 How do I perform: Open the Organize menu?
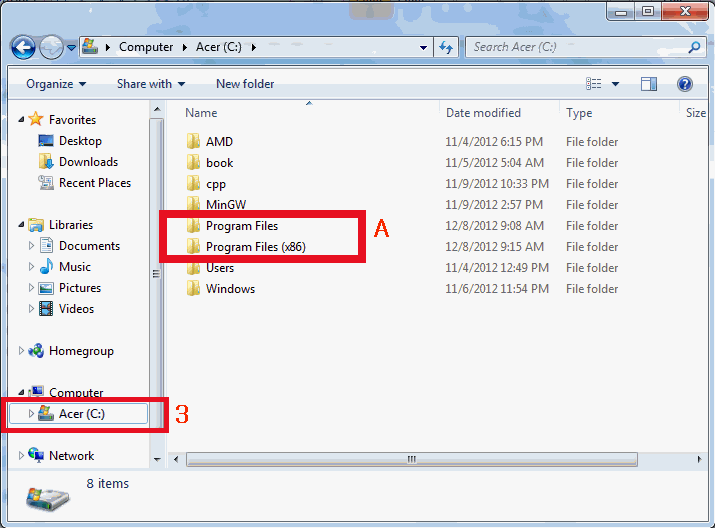(56, 84)
